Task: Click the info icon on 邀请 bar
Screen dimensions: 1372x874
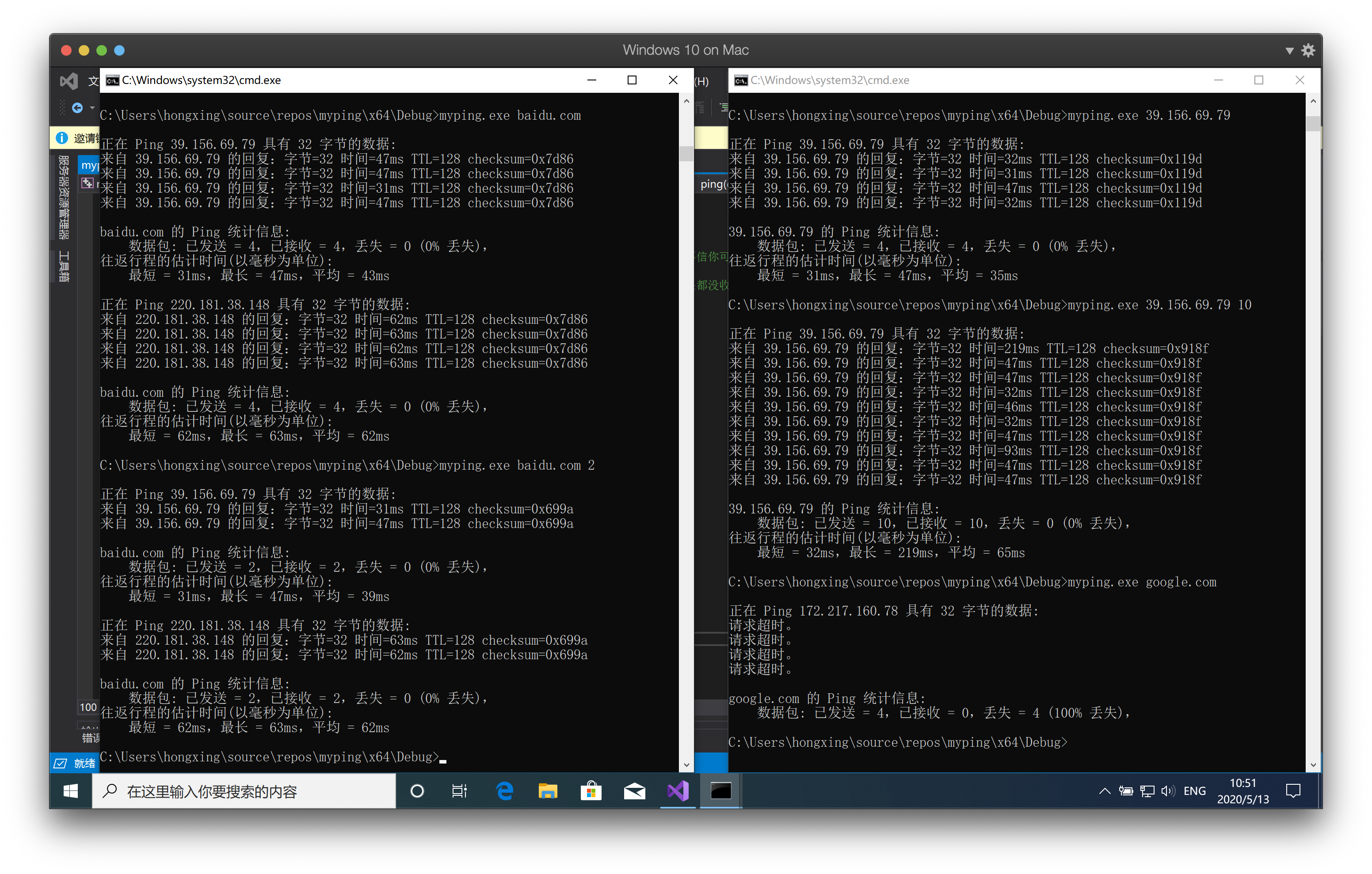Action: click(62, 138)
